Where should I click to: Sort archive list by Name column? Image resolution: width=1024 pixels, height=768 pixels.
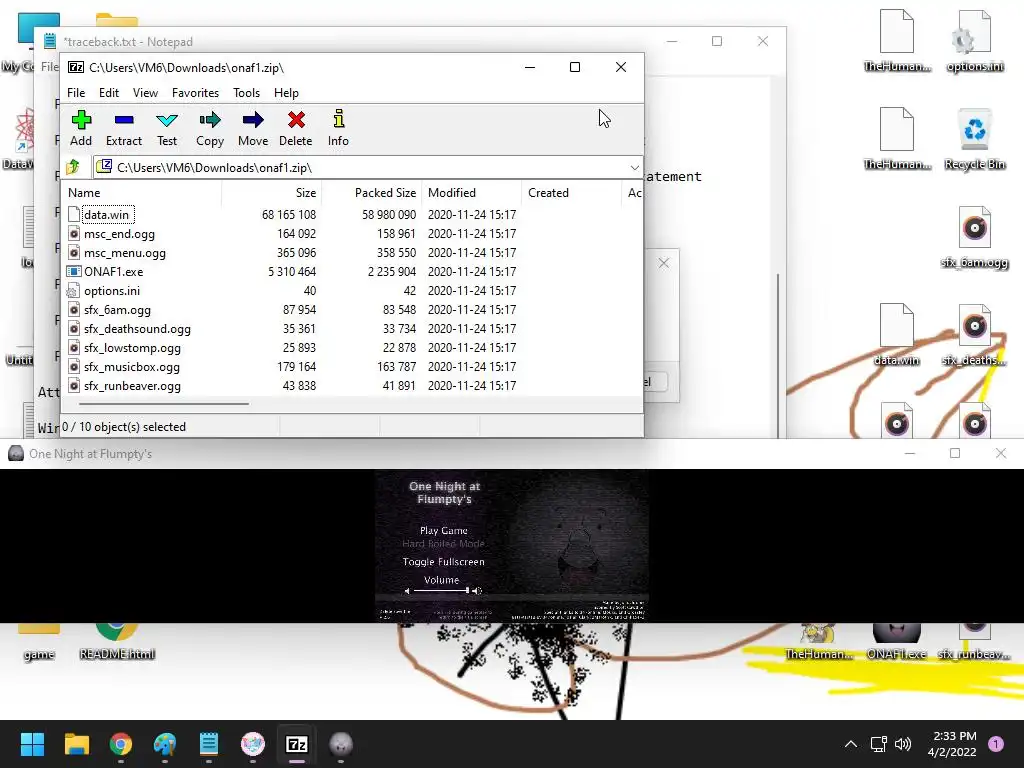142,193
